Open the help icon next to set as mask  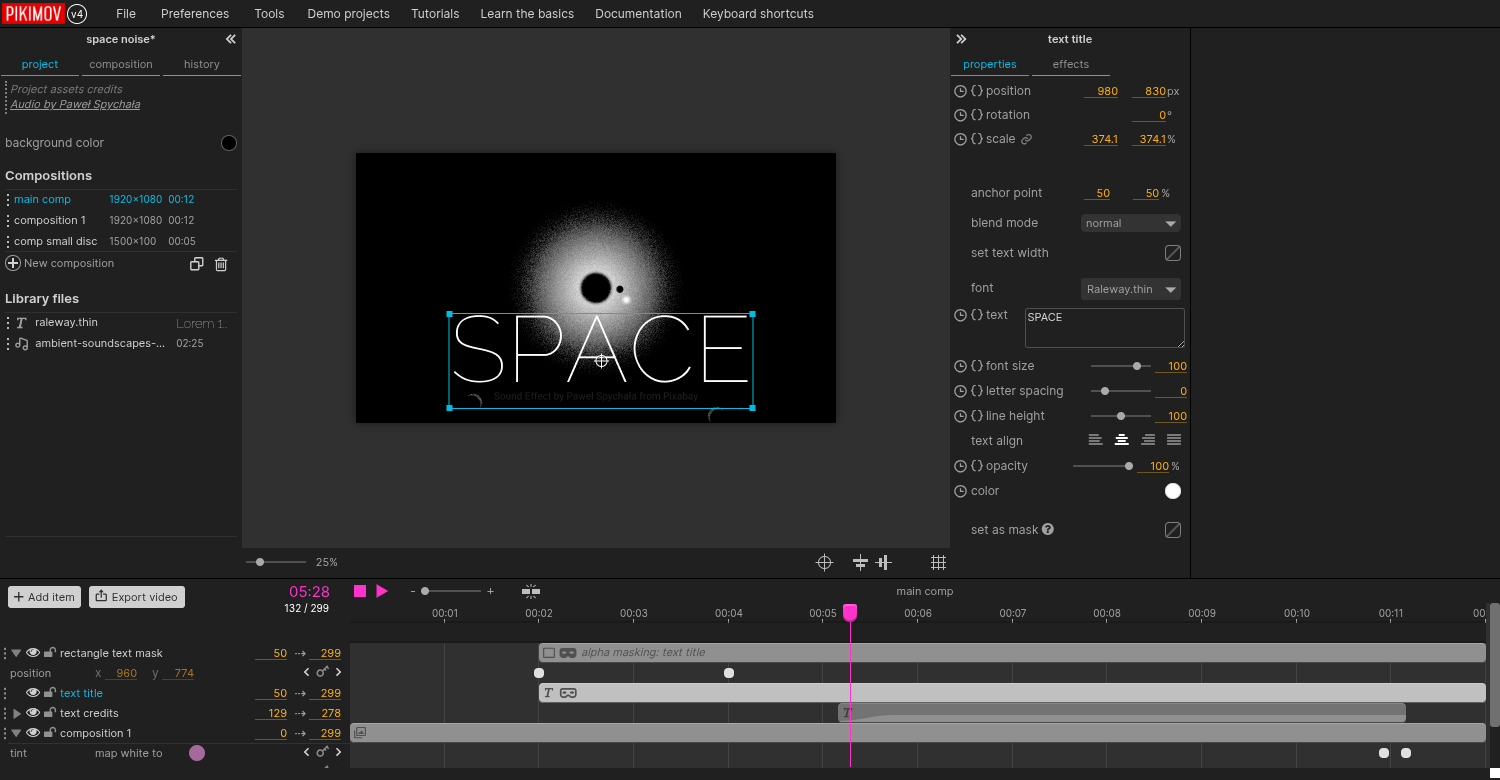click(1048, 529)
